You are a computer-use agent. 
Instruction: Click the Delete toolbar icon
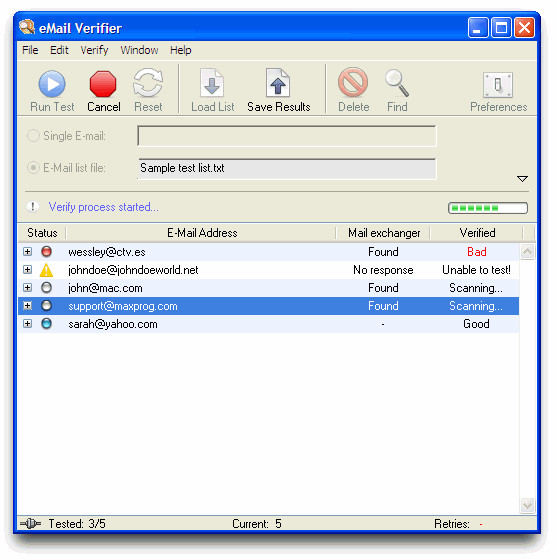coord(353,83)
